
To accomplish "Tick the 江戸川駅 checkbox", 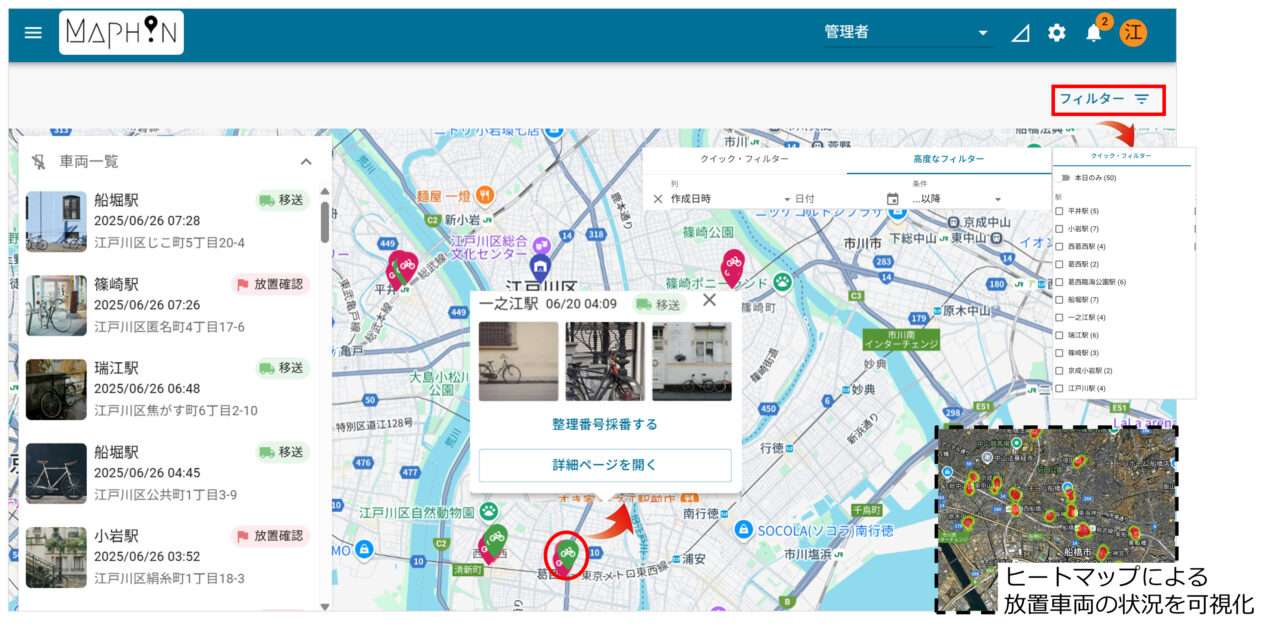I will click(1060, 388).
